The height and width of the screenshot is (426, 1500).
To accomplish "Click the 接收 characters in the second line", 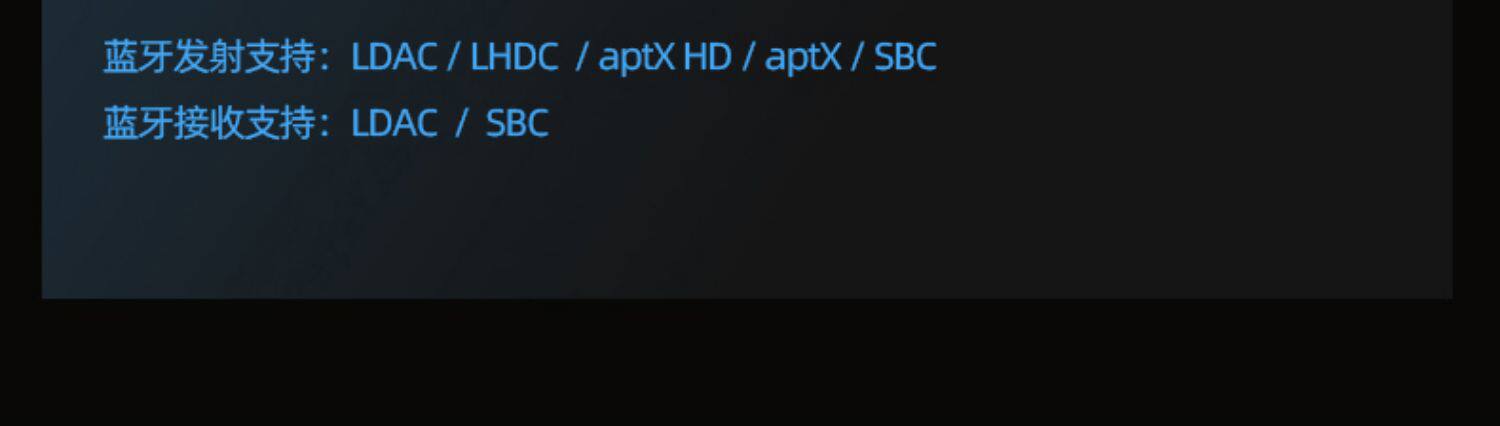I will 209,123.
